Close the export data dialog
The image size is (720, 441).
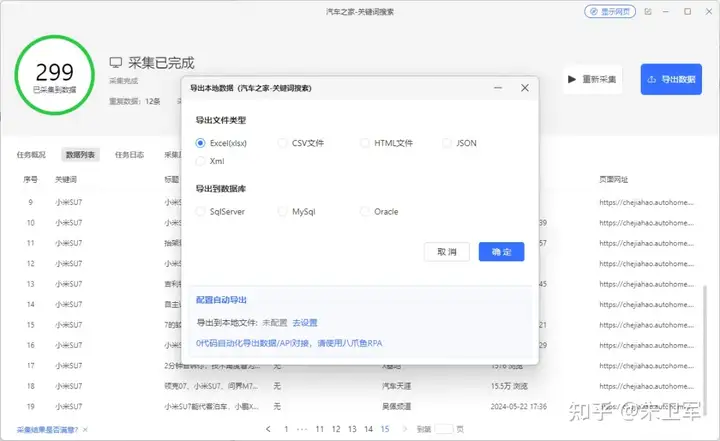coord(525,88)
